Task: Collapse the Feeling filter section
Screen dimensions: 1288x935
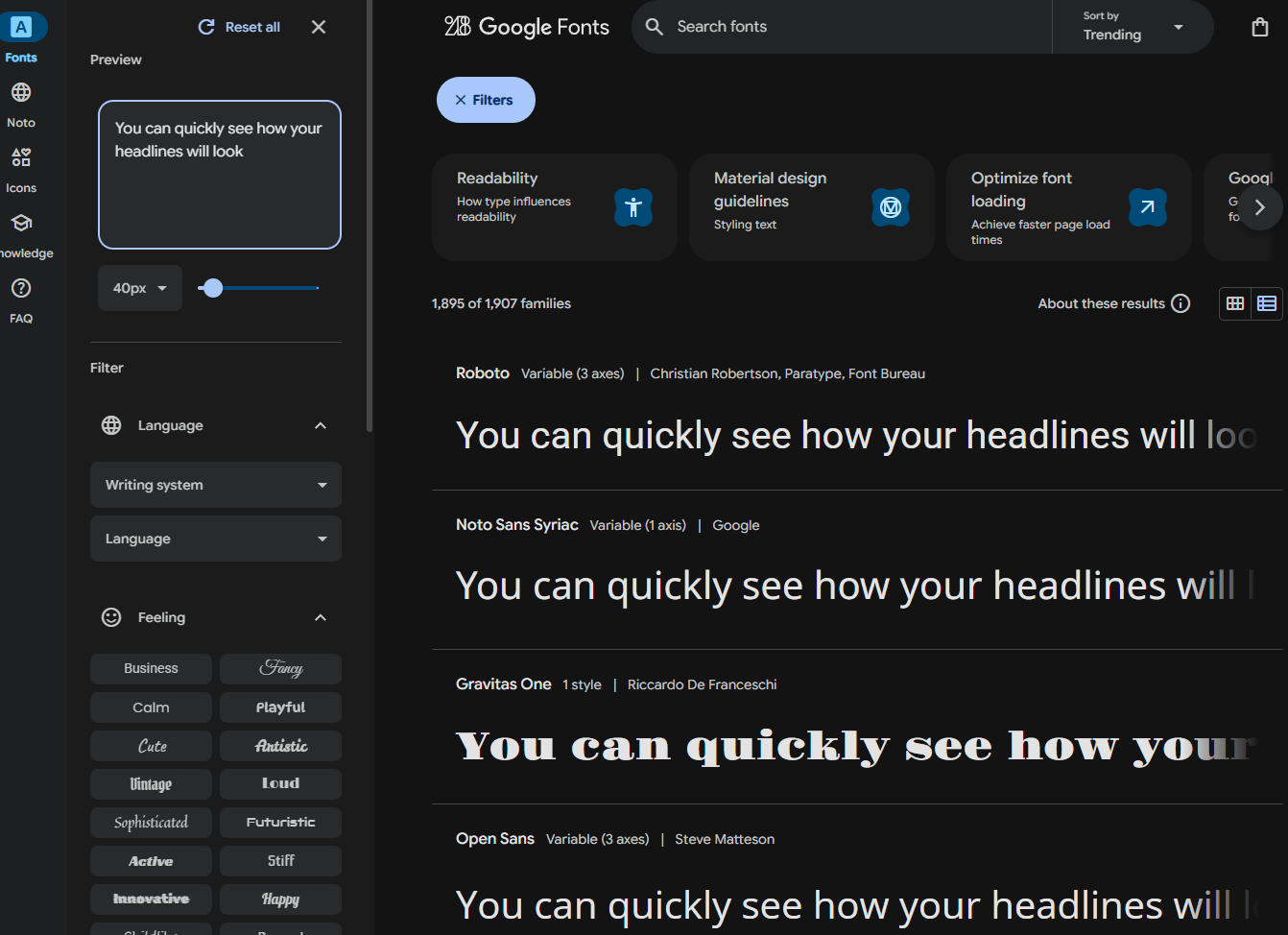Action: coord(321,617)
